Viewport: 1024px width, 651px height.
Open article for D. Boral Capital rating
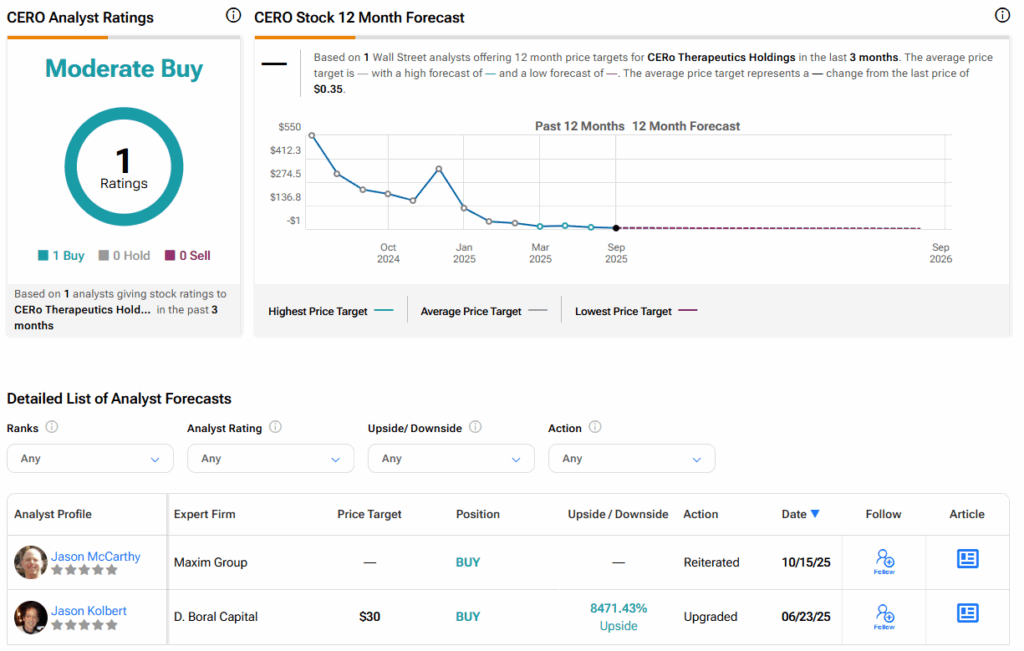coord(967,614)
